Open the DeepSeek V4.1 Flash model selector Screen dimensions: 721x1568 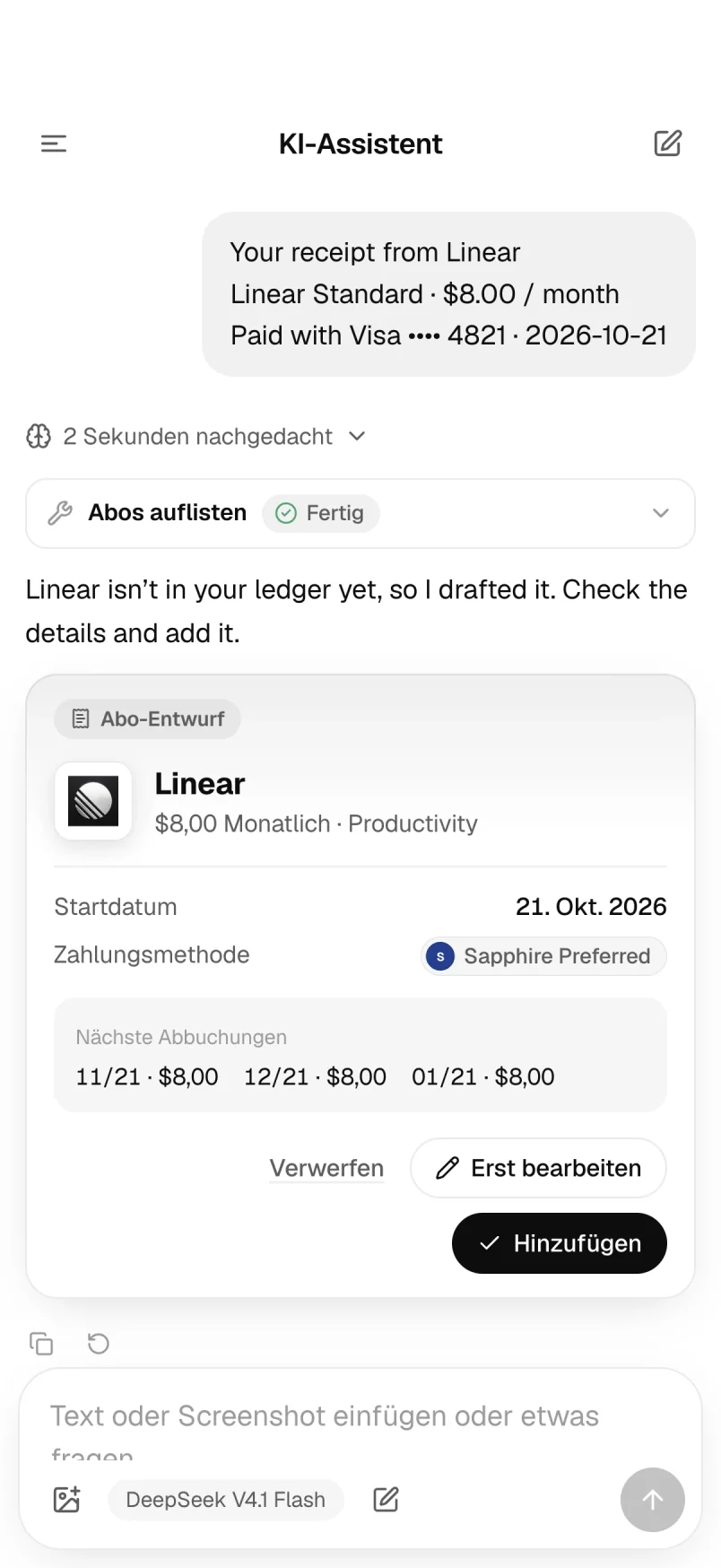[226, 1500]
